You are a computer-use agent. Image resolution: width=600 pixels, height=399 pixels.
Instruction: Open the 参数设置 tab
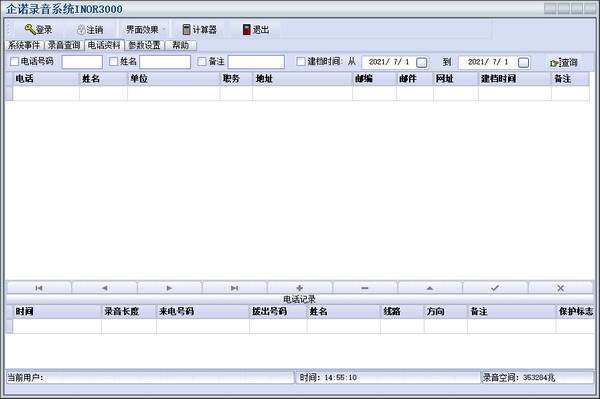point(144,45)
